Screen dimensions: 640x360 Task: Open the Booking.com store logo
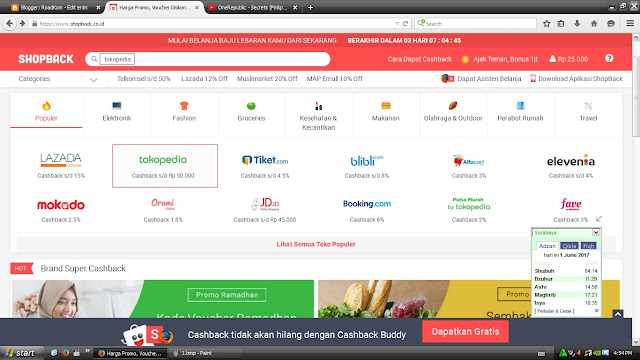[367, 204]
